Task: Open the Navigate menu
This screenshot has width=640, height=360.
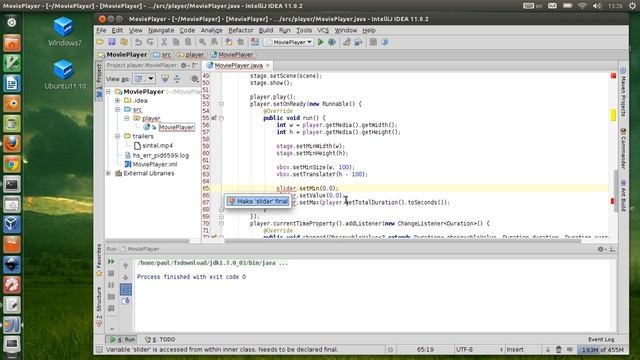Action: tap(161, 30)
